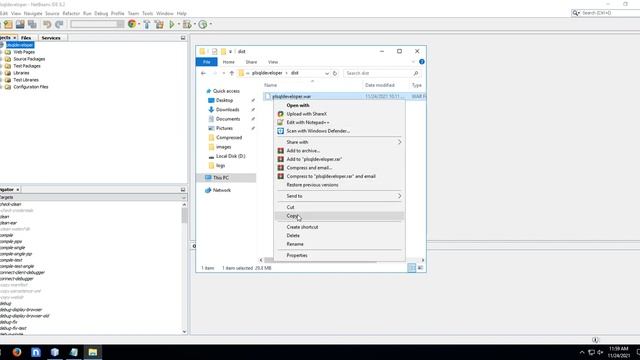Minimize the Navigator panel via its corner icon

click(x=183, y=189)
